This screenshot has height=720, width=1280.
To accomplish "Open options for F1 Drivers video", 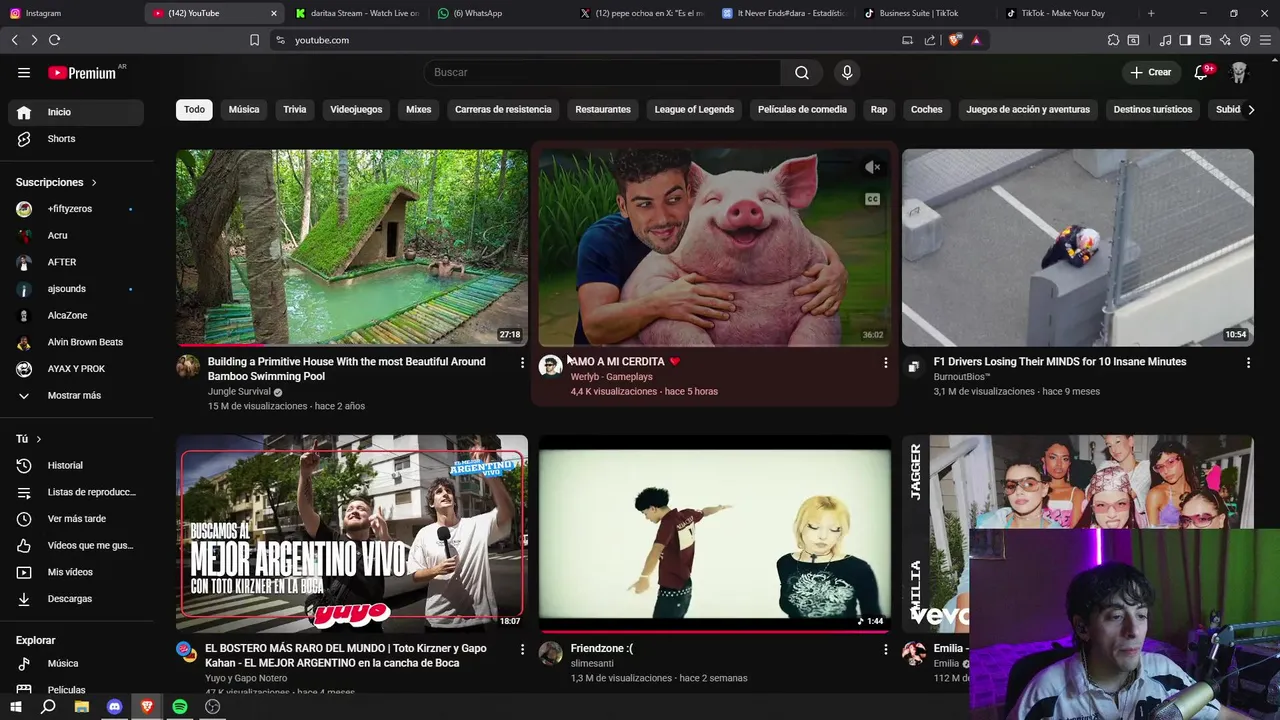I will tap(1248, 363).
